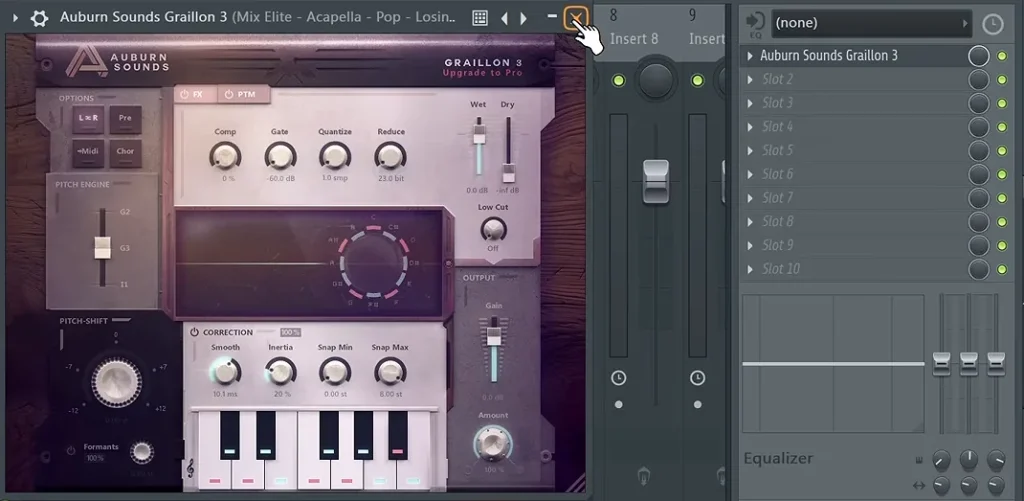Open Slot 2 arrow menu
This screenshot has width=1024, height=501.
750,80
